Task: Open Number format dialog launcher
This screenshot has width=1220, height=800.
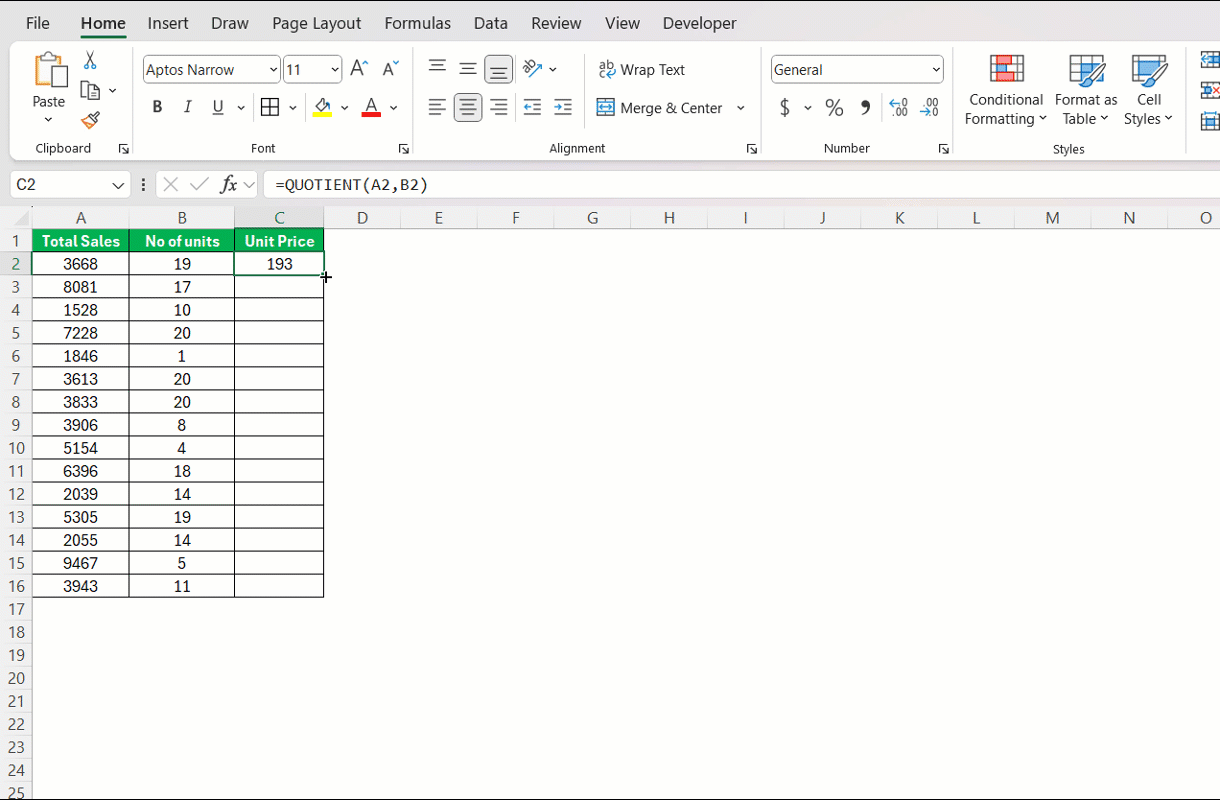Action: (943, 148)
